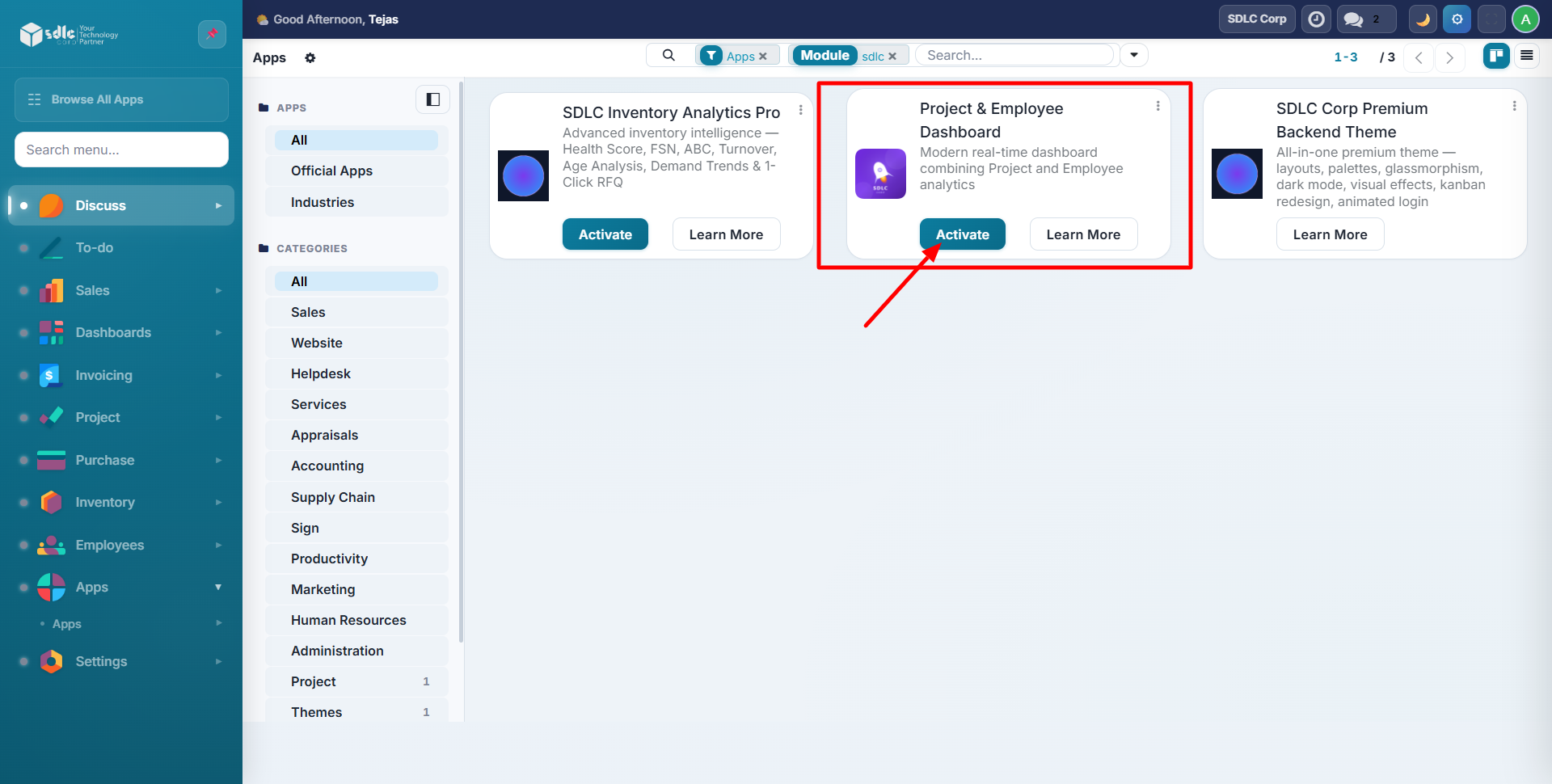Open the activity clock icon
This screenshot has width=1552, height=784.
coord(1316,19)
